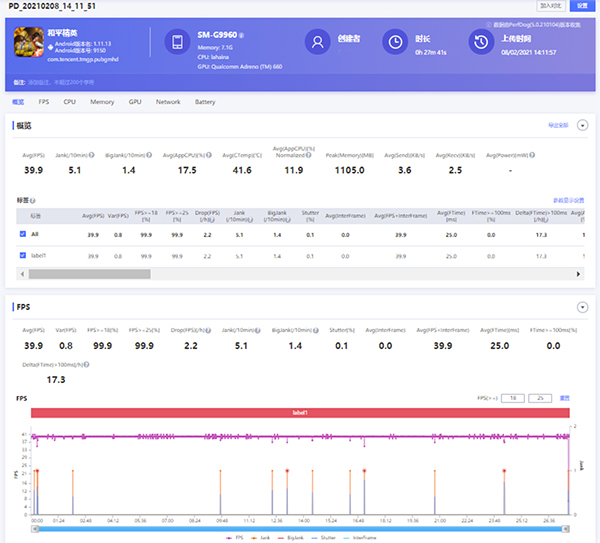
Task: Uncheck the label1 row checkbox
Action: (x=22, y=256)
